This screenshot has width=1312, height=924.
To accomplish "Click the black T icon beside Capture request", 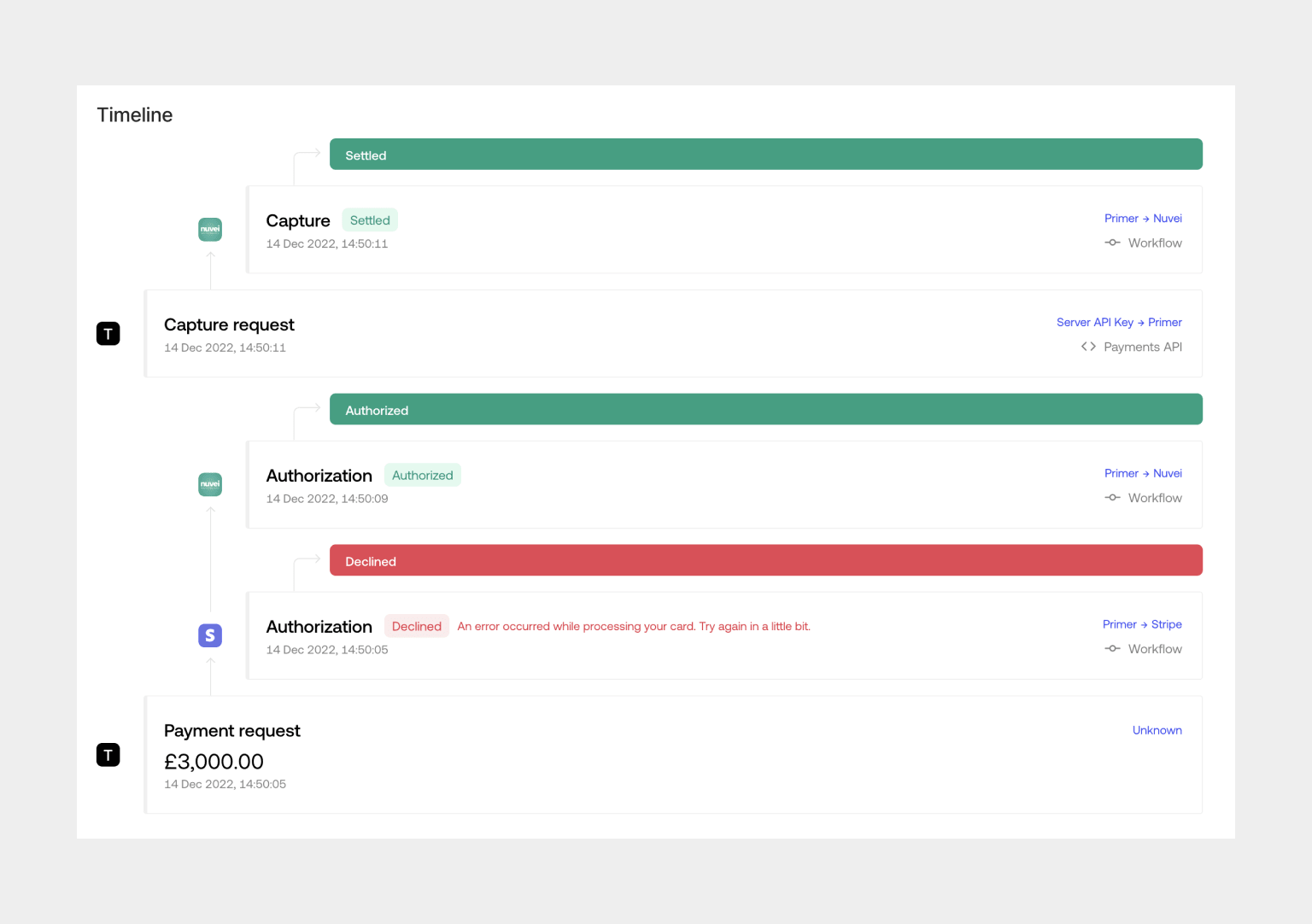I will 108,334.
